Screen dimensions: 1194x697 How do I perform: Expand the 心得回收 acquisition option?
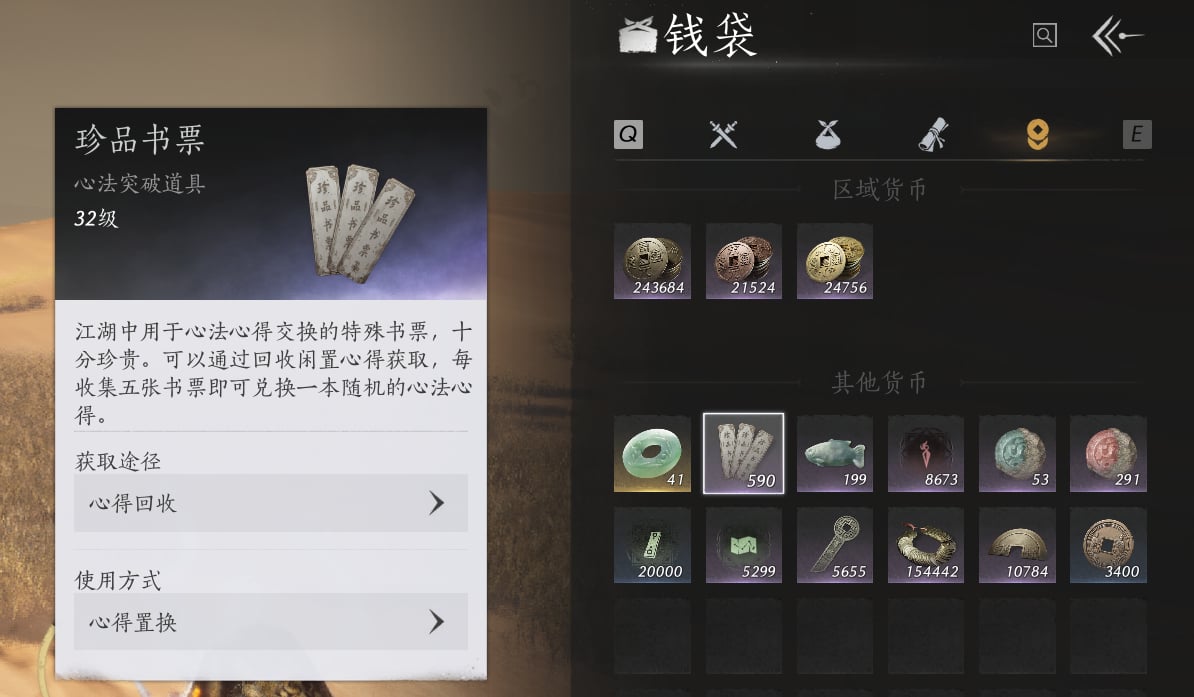[270, 503]
